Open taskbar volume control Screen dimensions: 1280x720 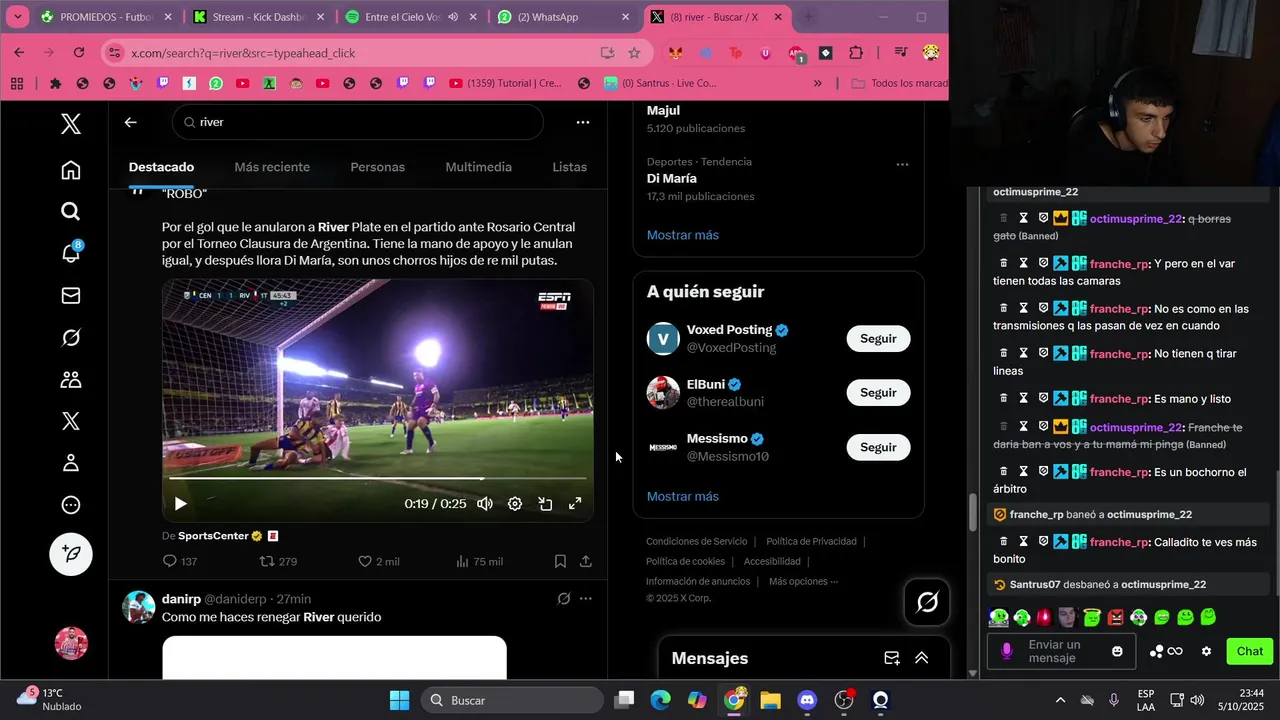(1197, 700)
